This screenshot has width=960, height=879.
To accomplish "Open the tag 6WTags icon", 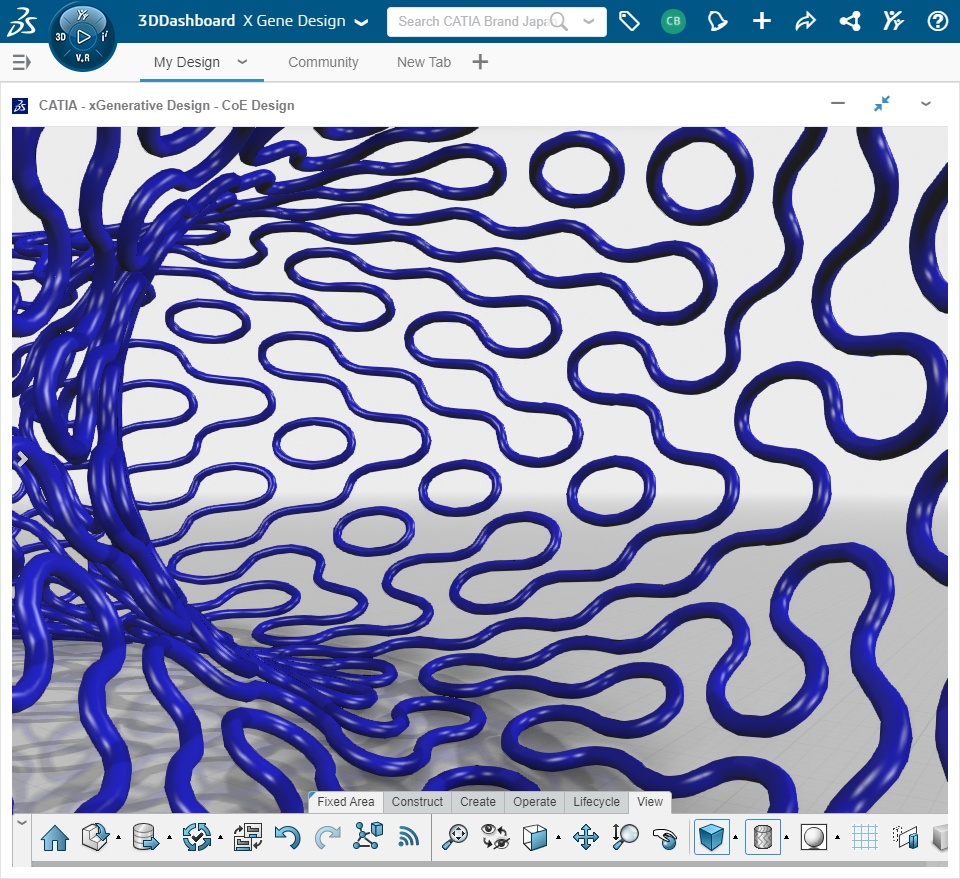I will click(629, 21).
